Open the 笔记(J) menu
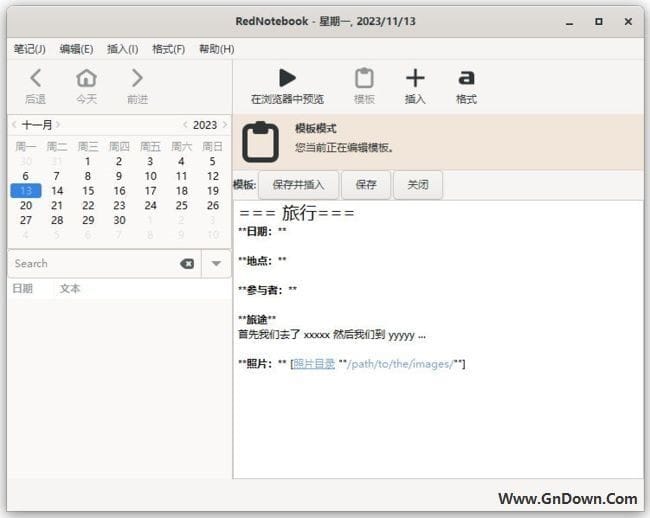Screen dimensions: 650x518 tap(29, 49)
